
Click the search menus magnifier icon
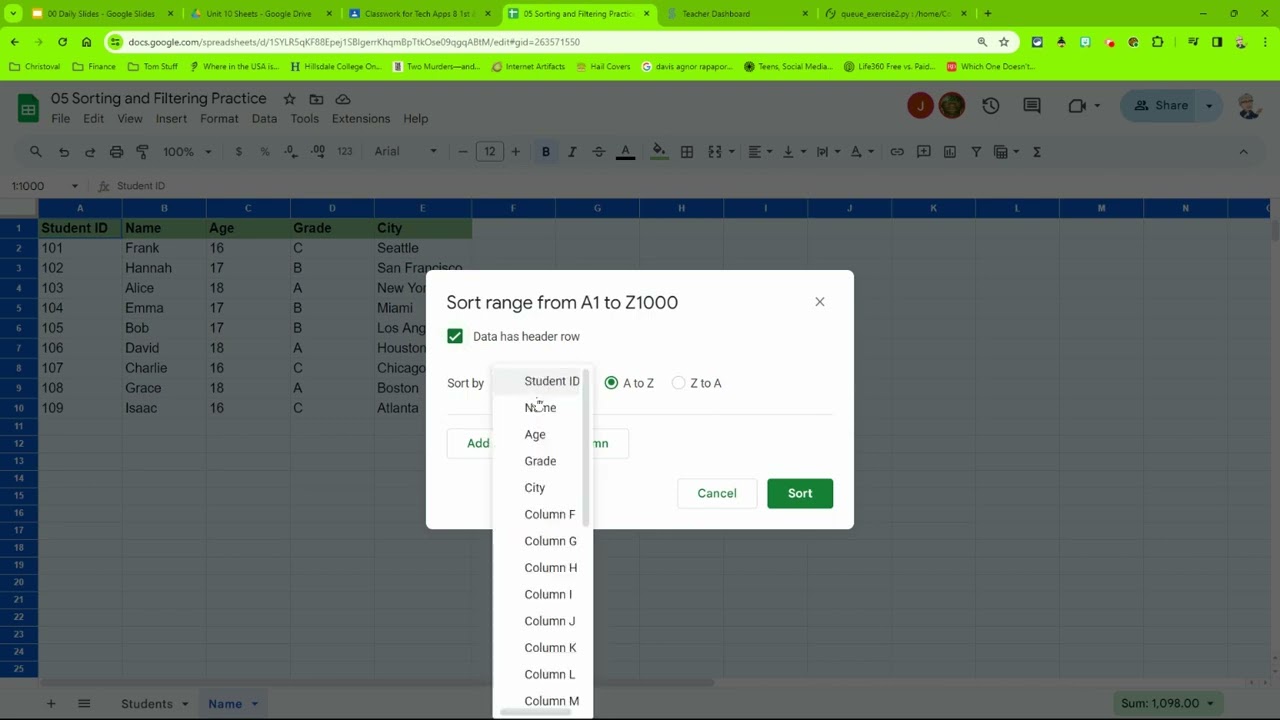point(36,152)
